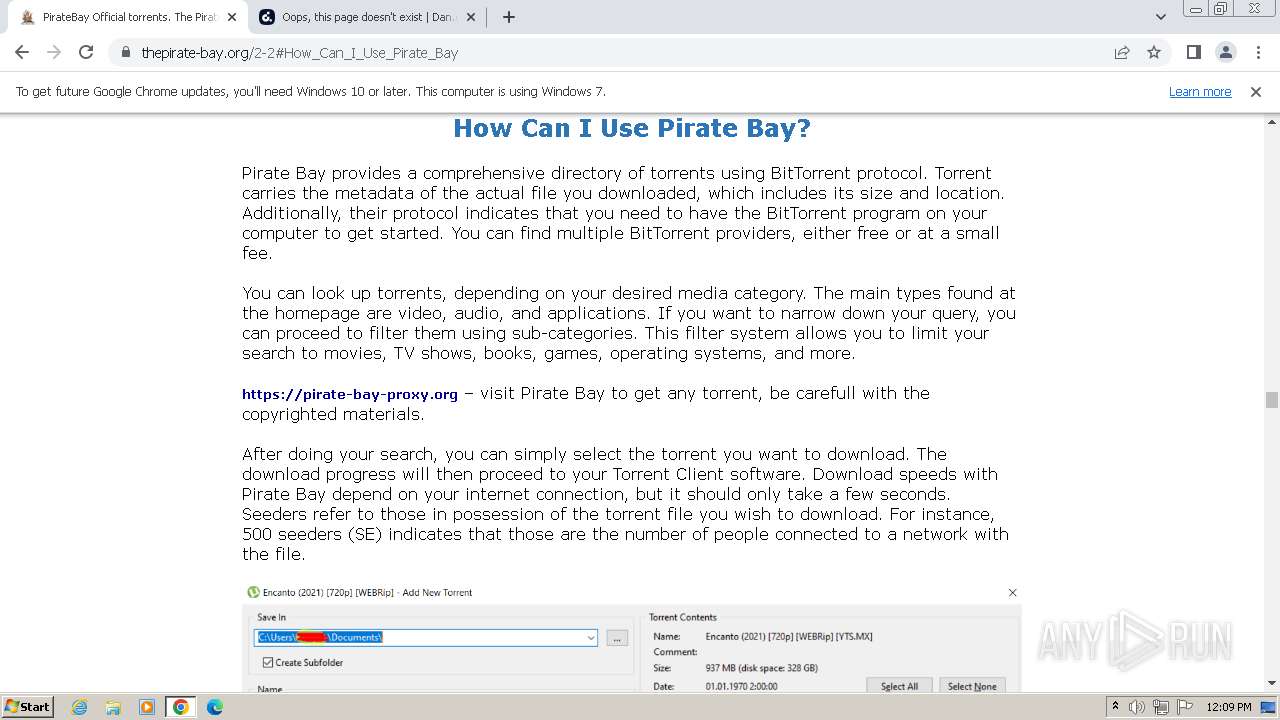This screenshot has height=720, width=1280.
Task: Click the browse '...' button
Action: (x=617, y=637)
